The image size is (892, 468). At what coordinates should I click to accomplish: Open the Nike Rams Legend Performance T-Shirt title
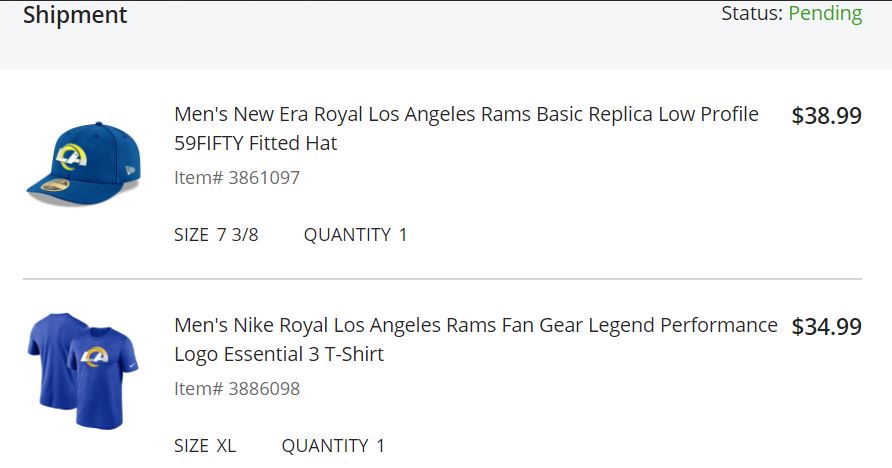point(476,339)
